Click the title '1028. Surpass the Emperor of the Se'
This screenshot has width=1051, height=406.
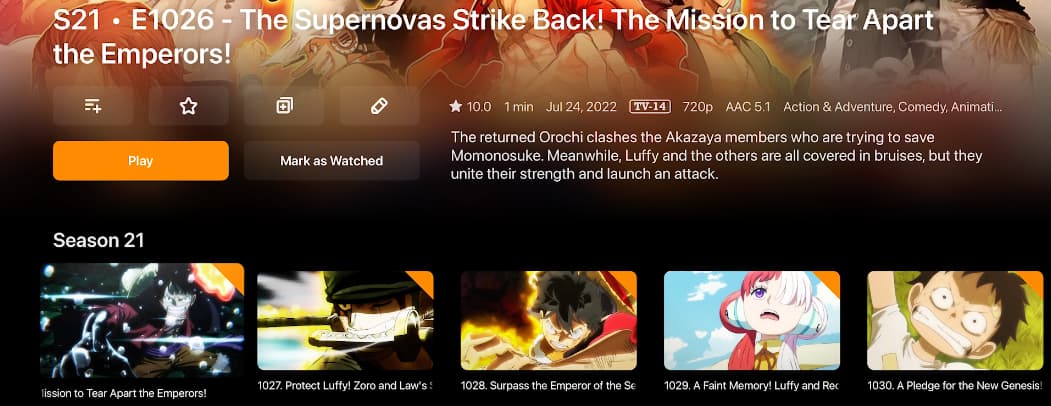pyautogui.click(x=549, y=386)
